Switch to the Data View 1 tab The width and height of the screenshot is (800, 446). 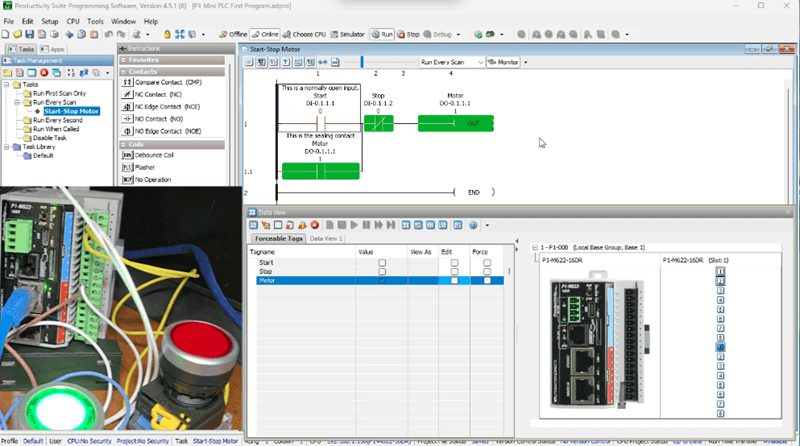tap(326, 238)
